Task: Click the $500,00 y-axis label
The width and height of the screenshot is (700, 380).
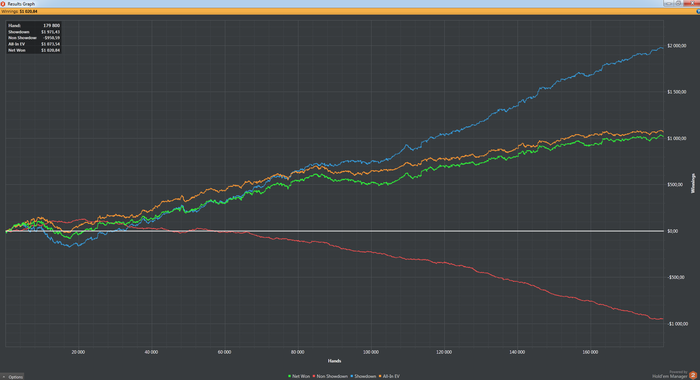Action: click(x=675, y=184)
